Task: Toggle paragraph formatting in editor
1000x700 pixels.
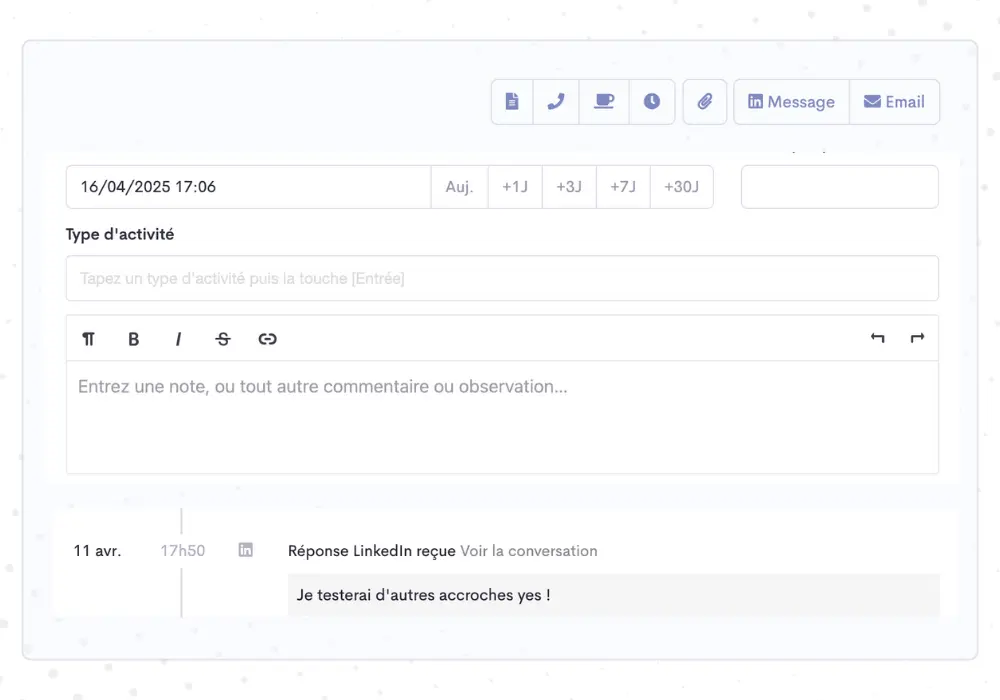Action: pyautogui.click(x=89, y=339)
